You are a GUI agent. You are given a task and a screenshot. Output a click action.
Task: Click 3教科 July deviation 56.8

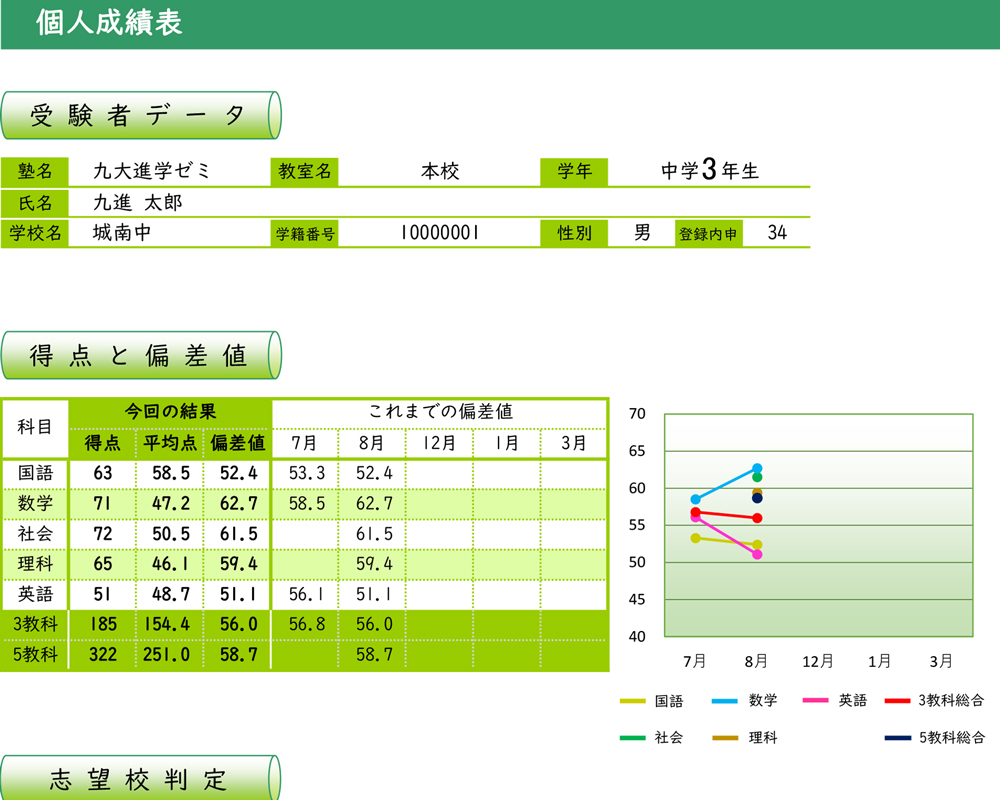(305, 625)
